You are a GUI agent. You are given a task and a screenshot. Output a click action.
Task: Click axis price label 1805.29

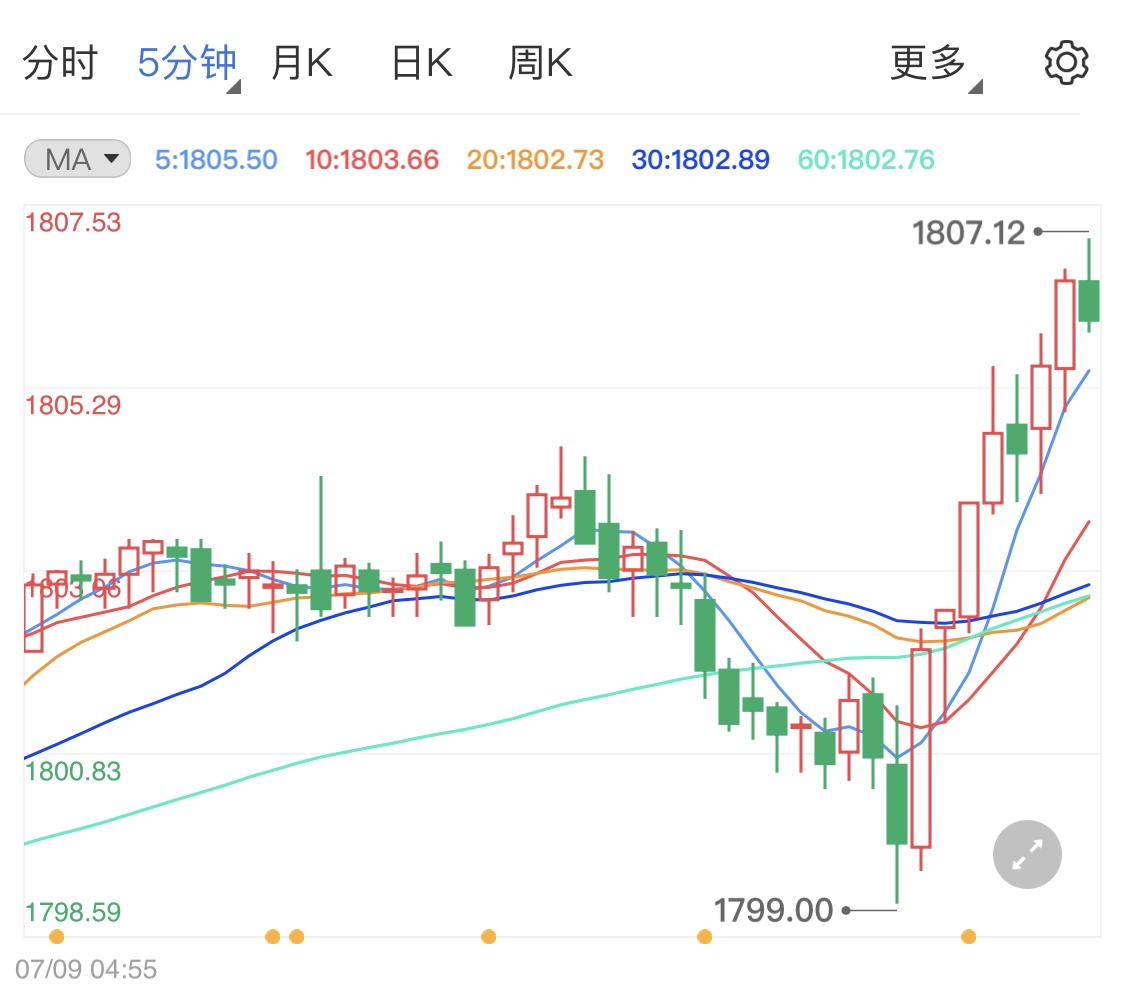tap(73, 405)
